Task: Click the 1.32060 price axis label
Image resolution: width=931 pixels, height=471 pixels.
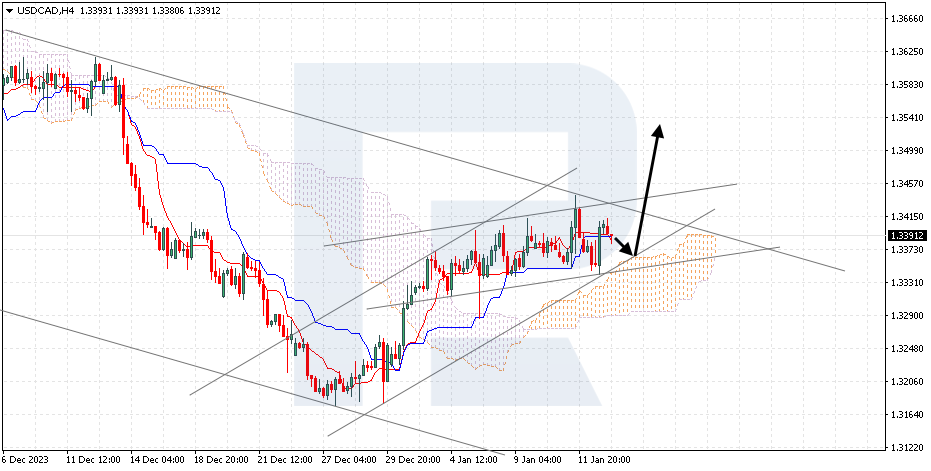Action: (x=905, y=381)
